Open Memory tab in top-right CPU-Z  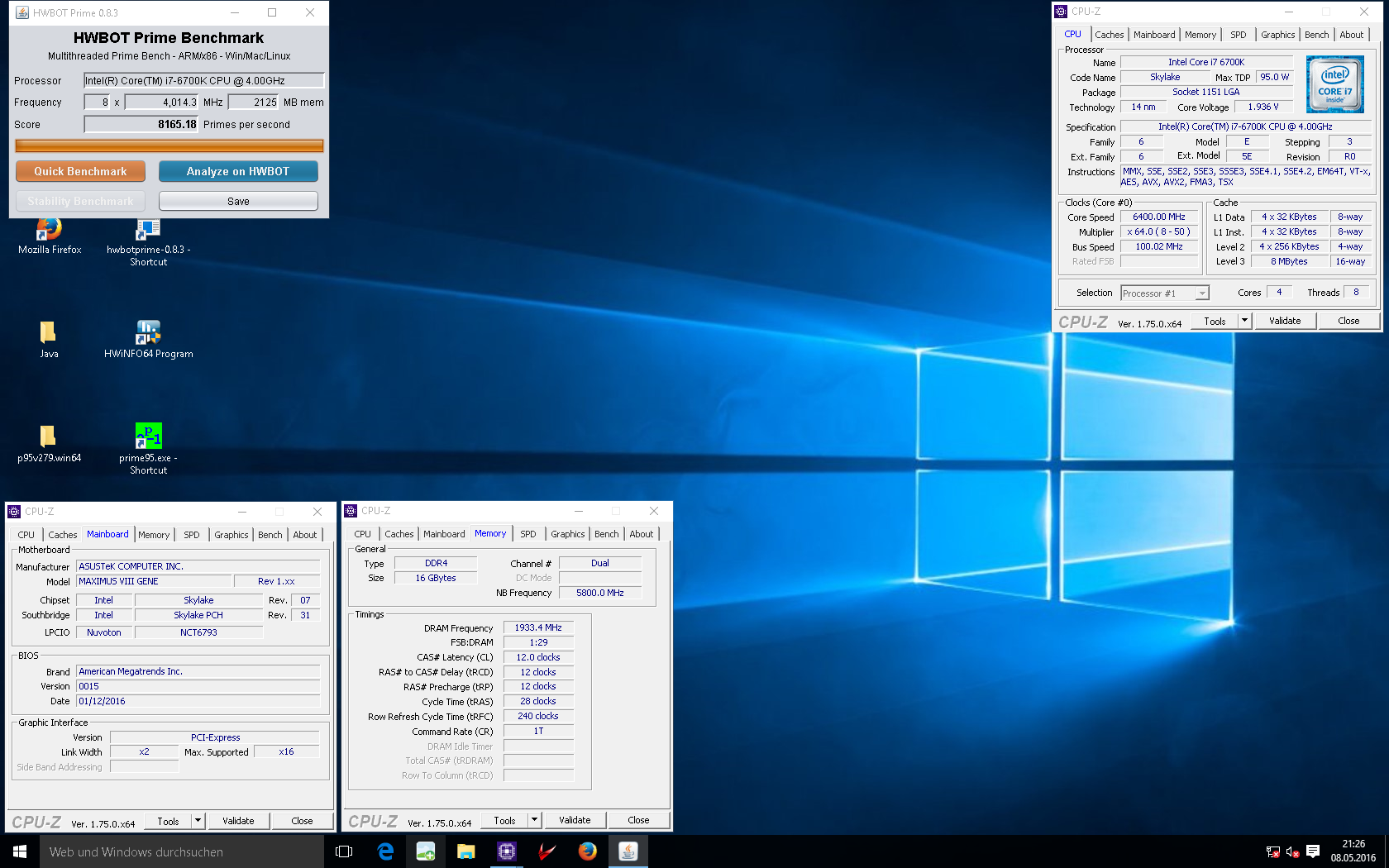click(1200, 35)
